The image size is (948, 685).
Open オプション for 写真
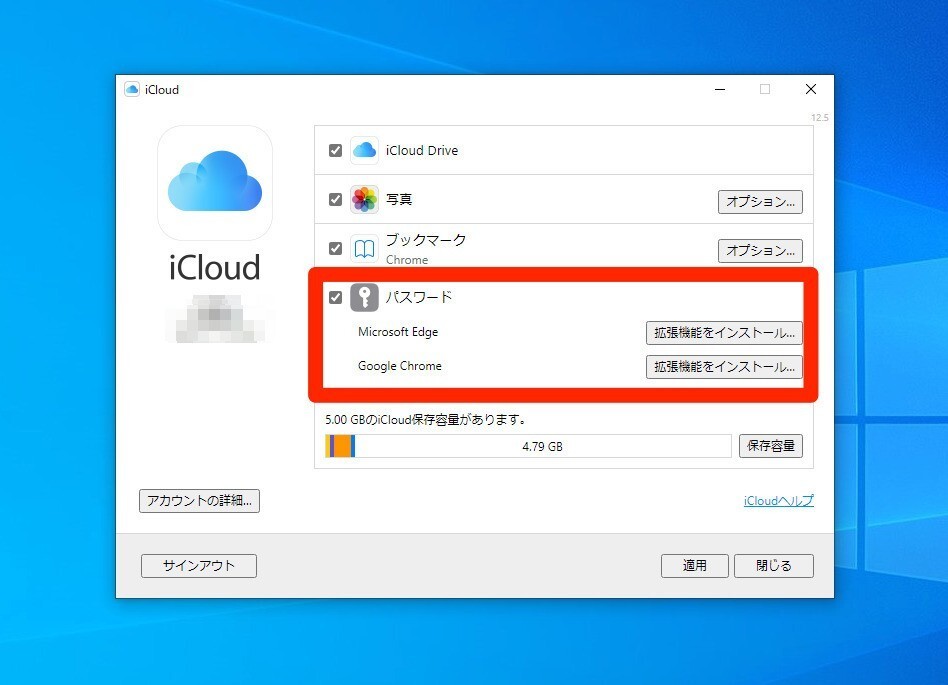point(760,201)
